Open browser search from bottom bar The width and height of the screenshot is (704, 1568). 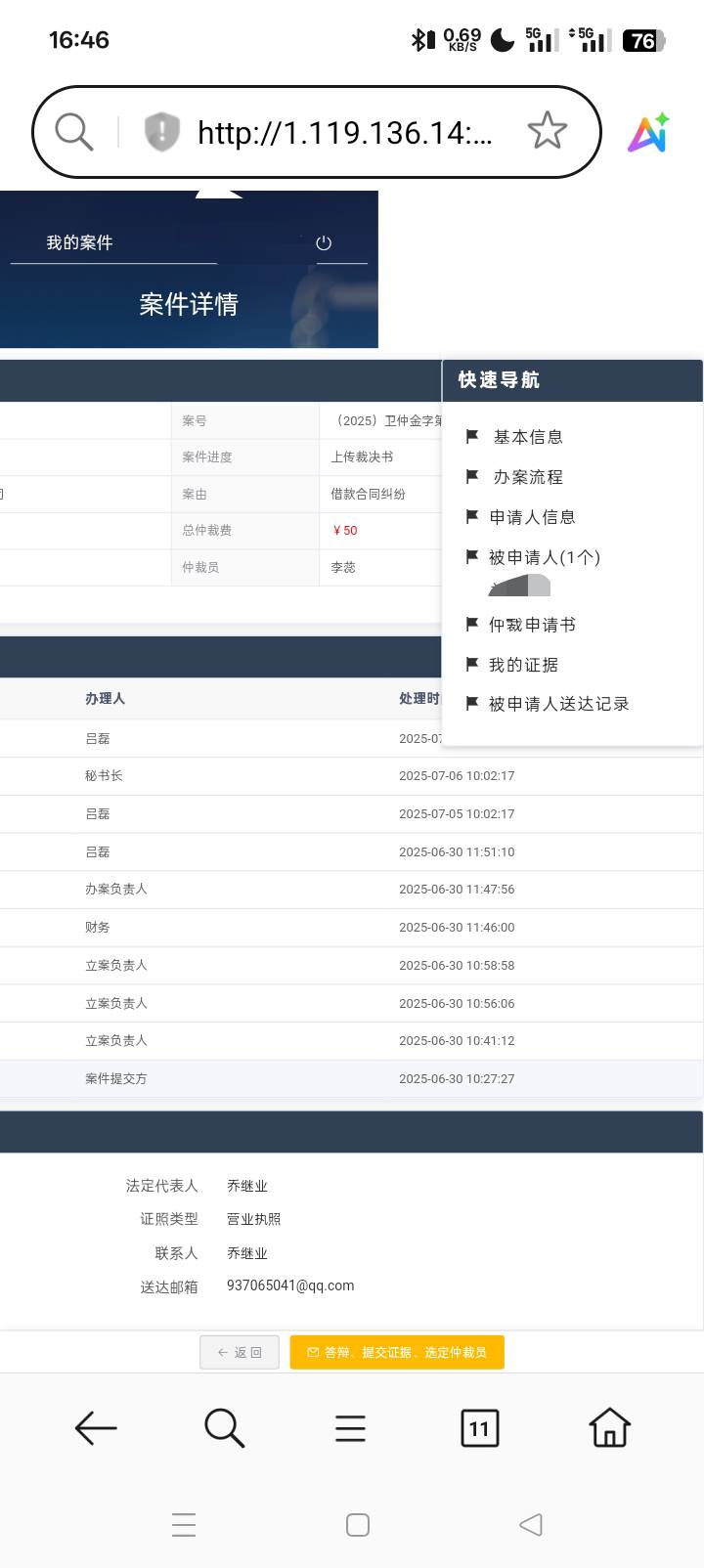coord(224,1428)
